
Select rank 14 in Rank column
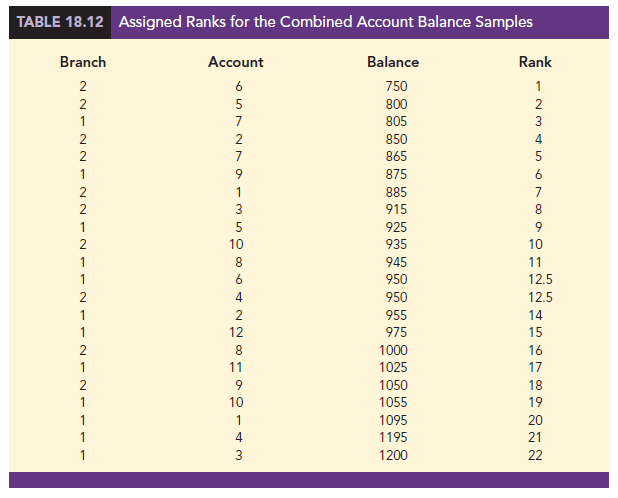click(x=537, y=315)
